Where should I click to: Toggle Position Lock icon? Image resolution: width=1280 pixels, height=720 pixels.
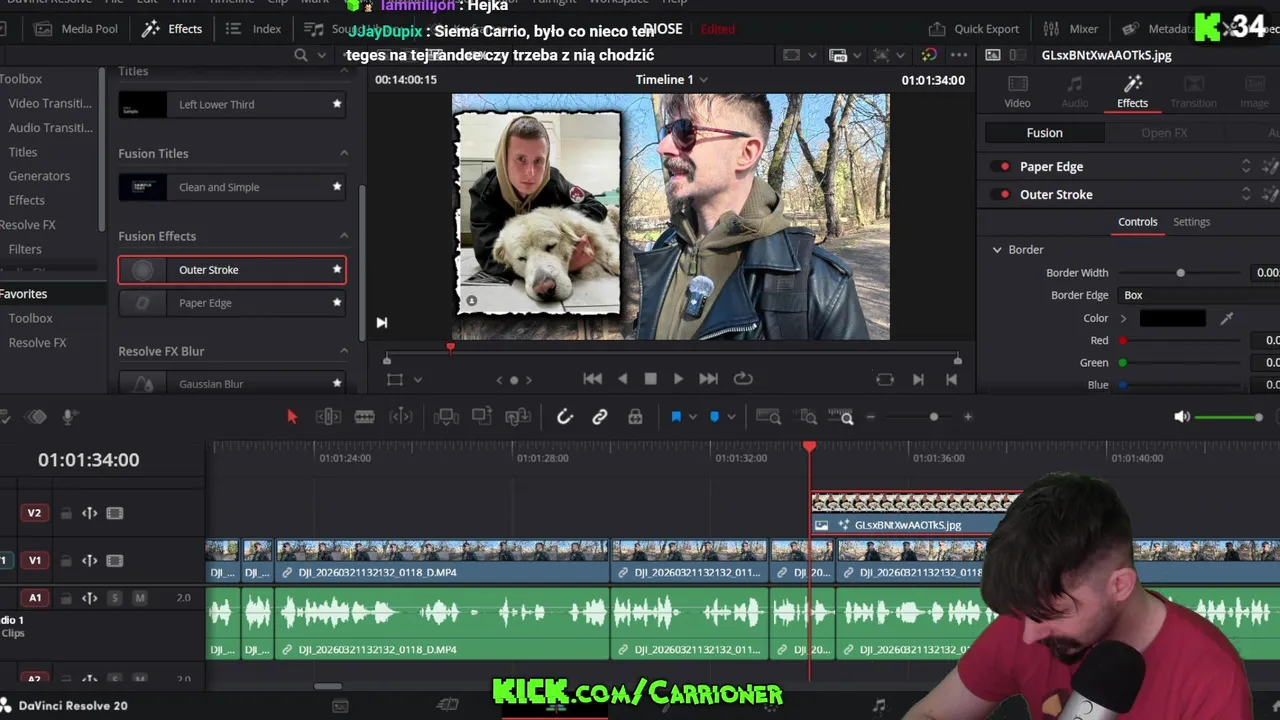click(x=635, y=417)
